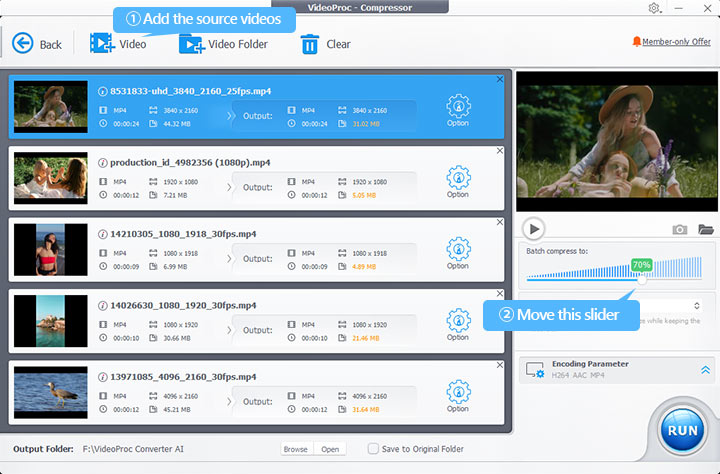Select thumbnail of 14210305 bikini video
This screenshot has width=720, height=474.
[x=51, y=249]
